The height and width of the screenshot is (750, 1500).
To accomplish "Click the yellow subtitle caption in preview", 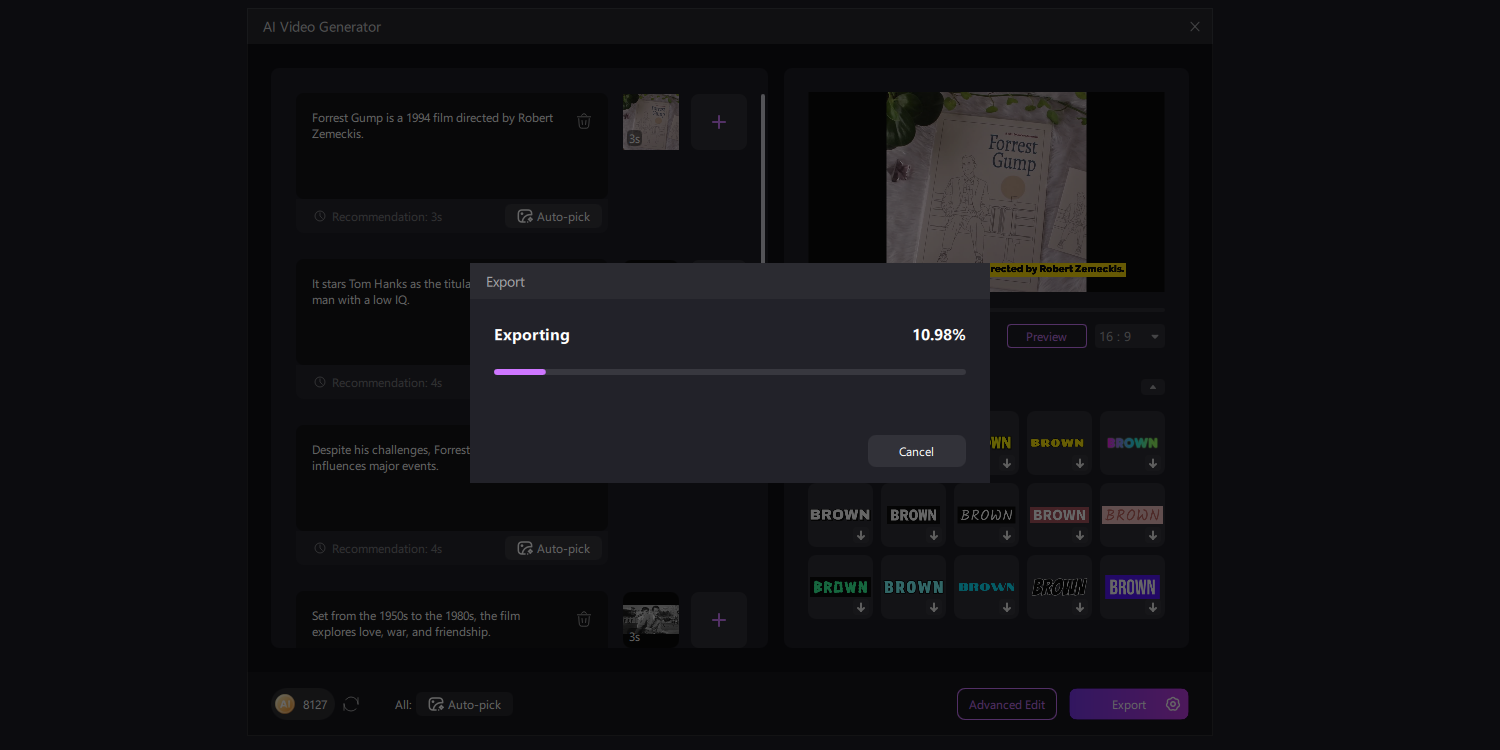I will tap(1057, 269).
